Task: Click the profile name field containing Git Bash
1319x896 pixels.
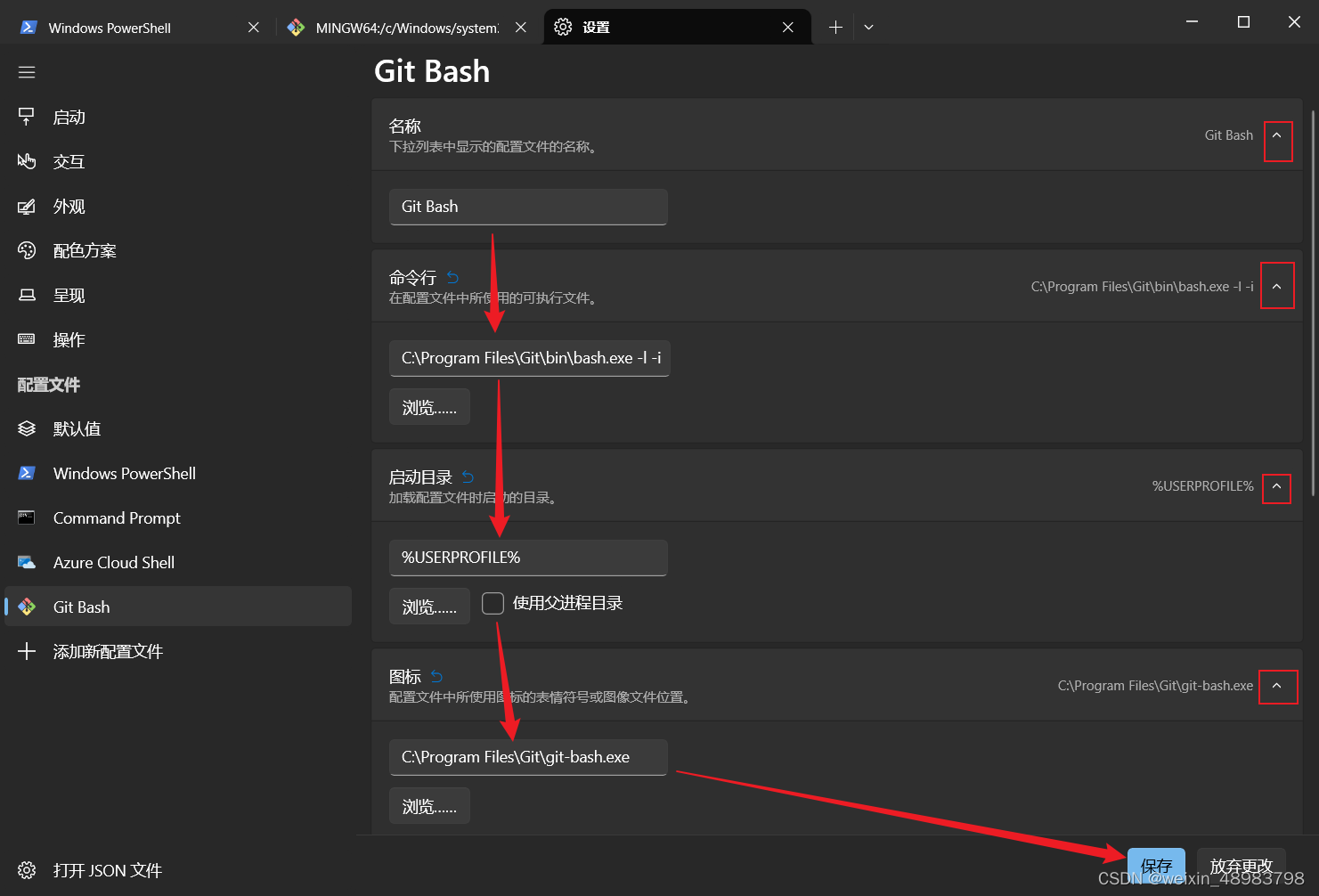Action: (x=528, y=207)
